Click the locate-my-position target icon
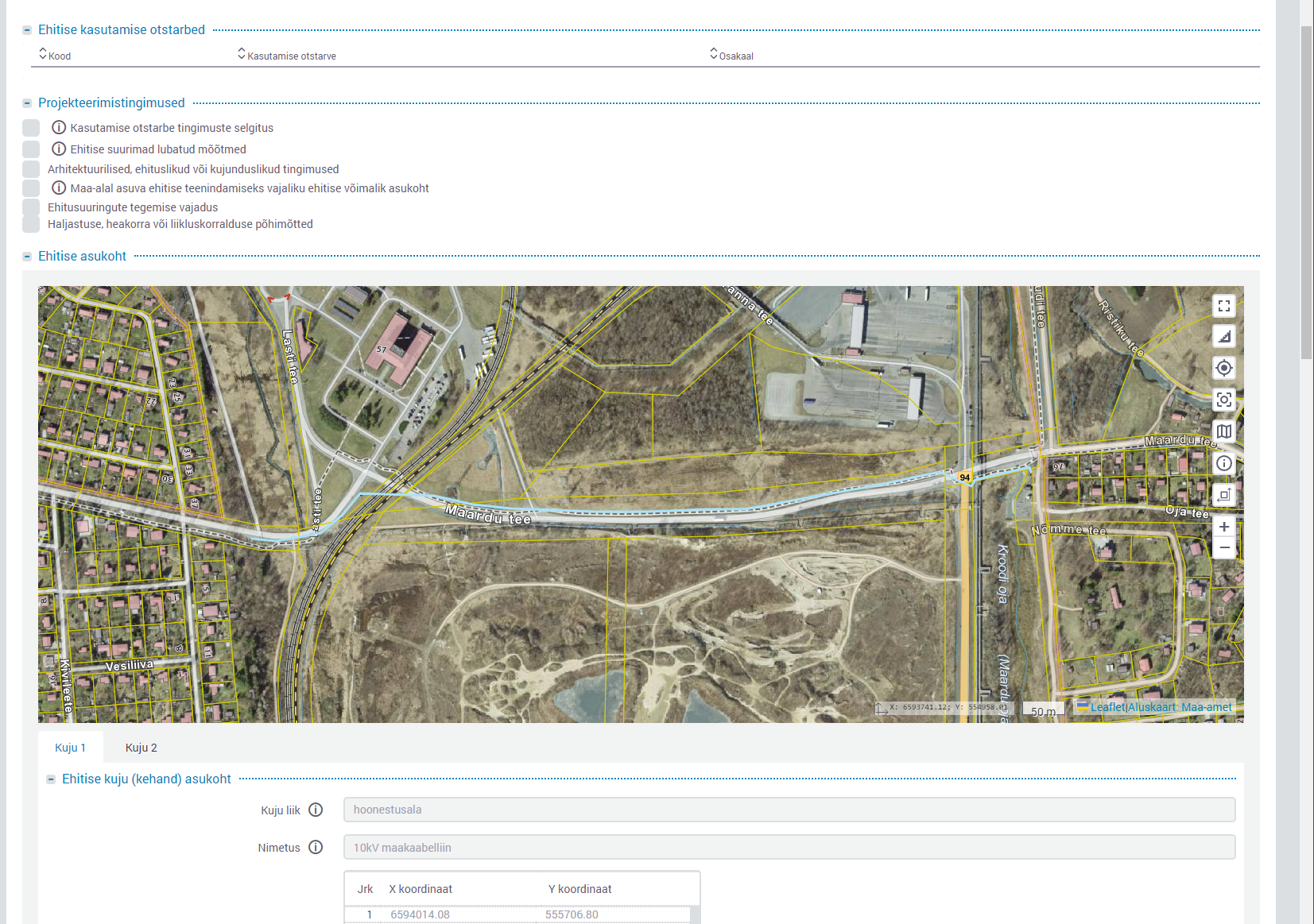Image resolution: width=1314 pixels, height=924 pixels. pyautogui.click(x=1223, y=368)
